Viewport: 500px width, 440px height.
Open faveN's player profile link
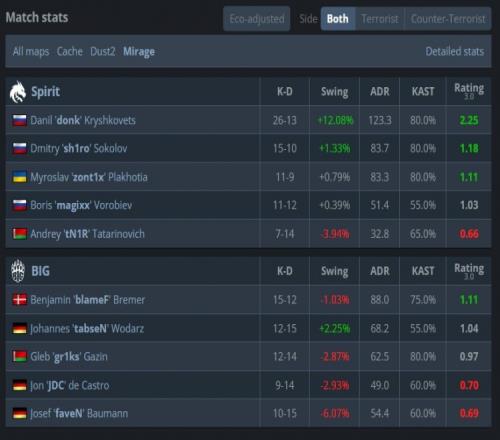click(79, 414)
